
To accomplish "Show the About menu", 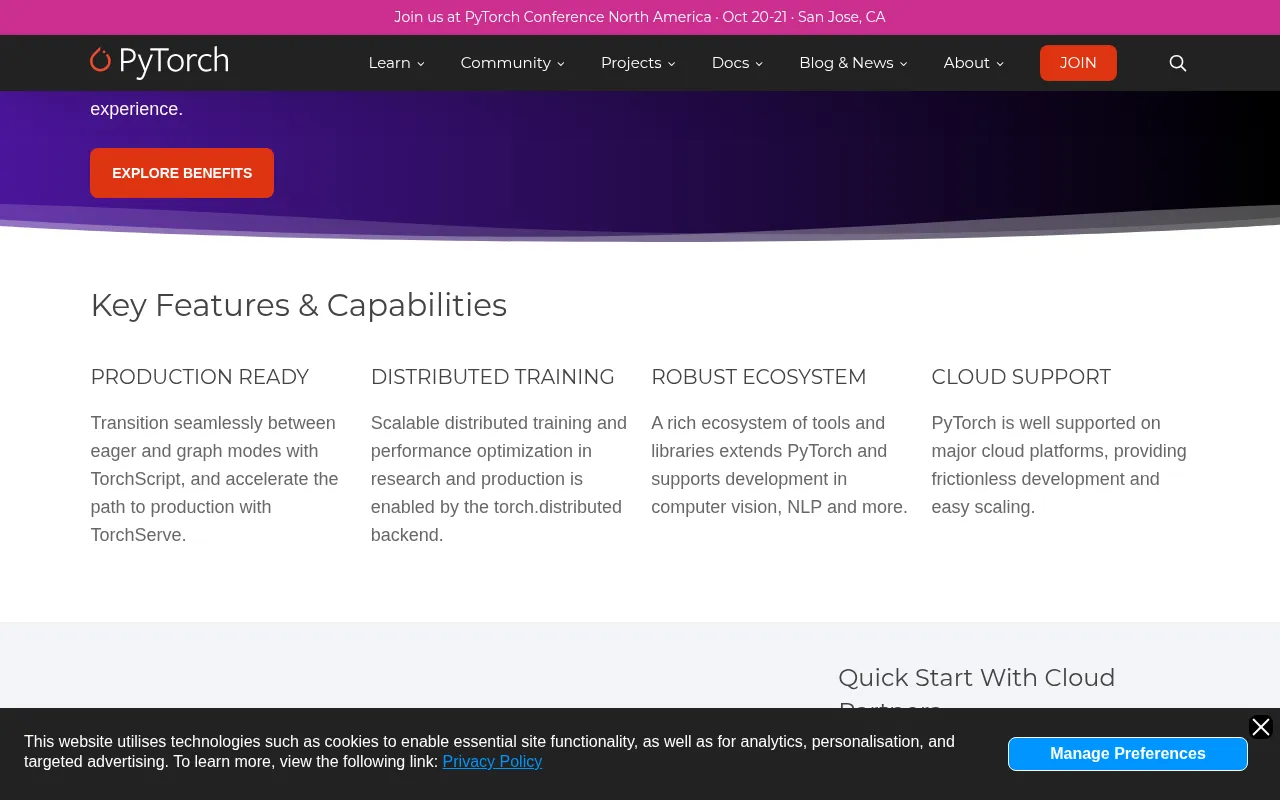I will click(x=974, y=63).
